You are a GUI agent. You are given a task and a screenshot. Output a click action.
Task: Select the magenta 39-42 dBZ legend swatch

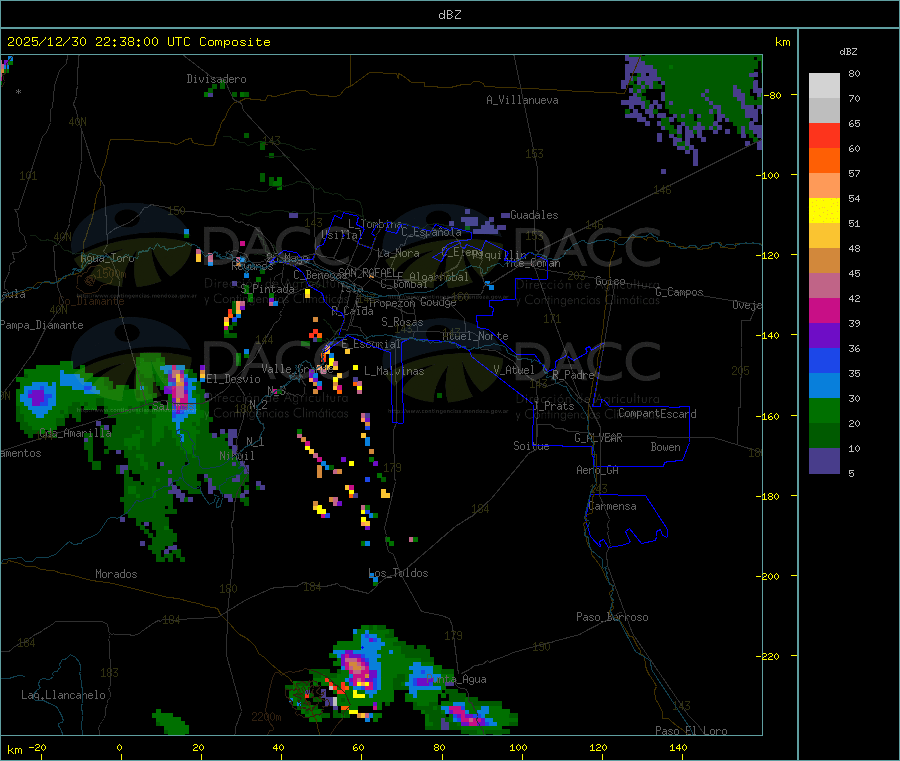tap(824, 310)
